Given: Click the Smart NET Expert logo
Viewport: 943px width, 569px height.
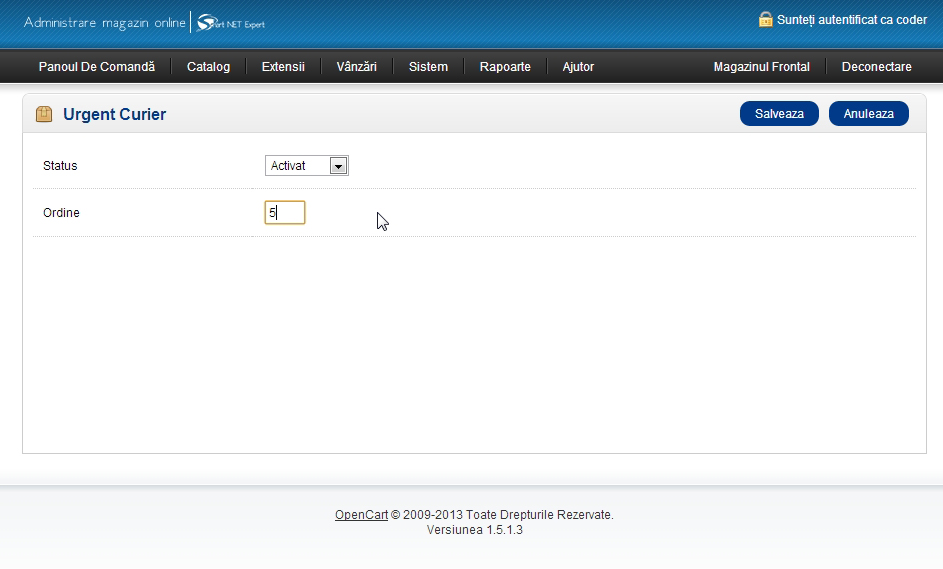Looking at the screenshot, I should pyautogui.click(x=231, y=23).
